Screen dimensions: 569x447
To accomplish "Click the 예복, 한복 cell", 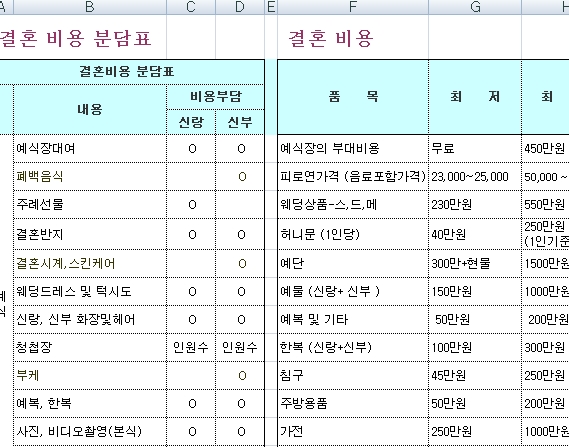I will click(90, 403).
